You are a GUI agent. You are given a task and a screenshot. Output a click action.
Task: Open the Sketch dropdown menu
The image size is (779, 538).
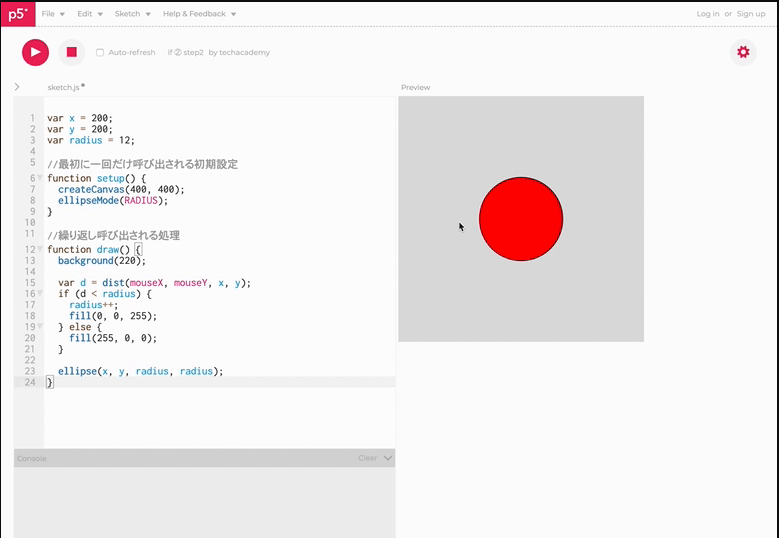pyautogui.click(x=132, y=14)
